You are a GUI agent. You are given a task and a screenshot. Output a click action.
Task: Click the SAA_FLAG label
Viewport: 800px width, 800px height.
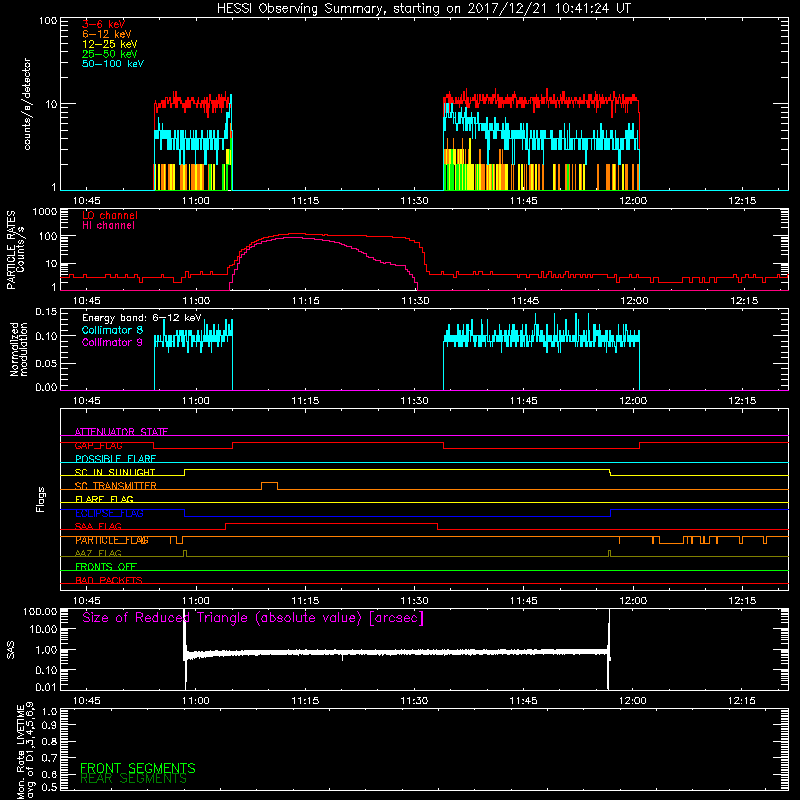pyautogui.click(x=98, y=527)
